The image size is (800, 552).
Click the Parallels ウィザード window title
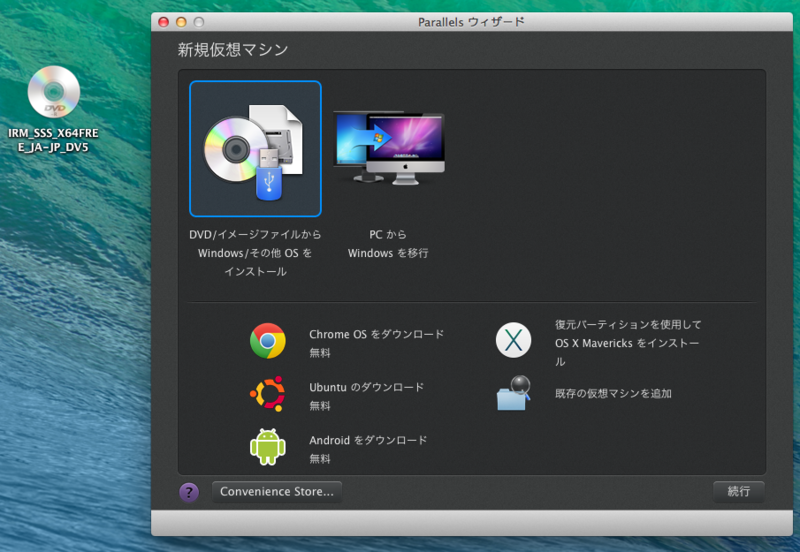pos(471,22)
